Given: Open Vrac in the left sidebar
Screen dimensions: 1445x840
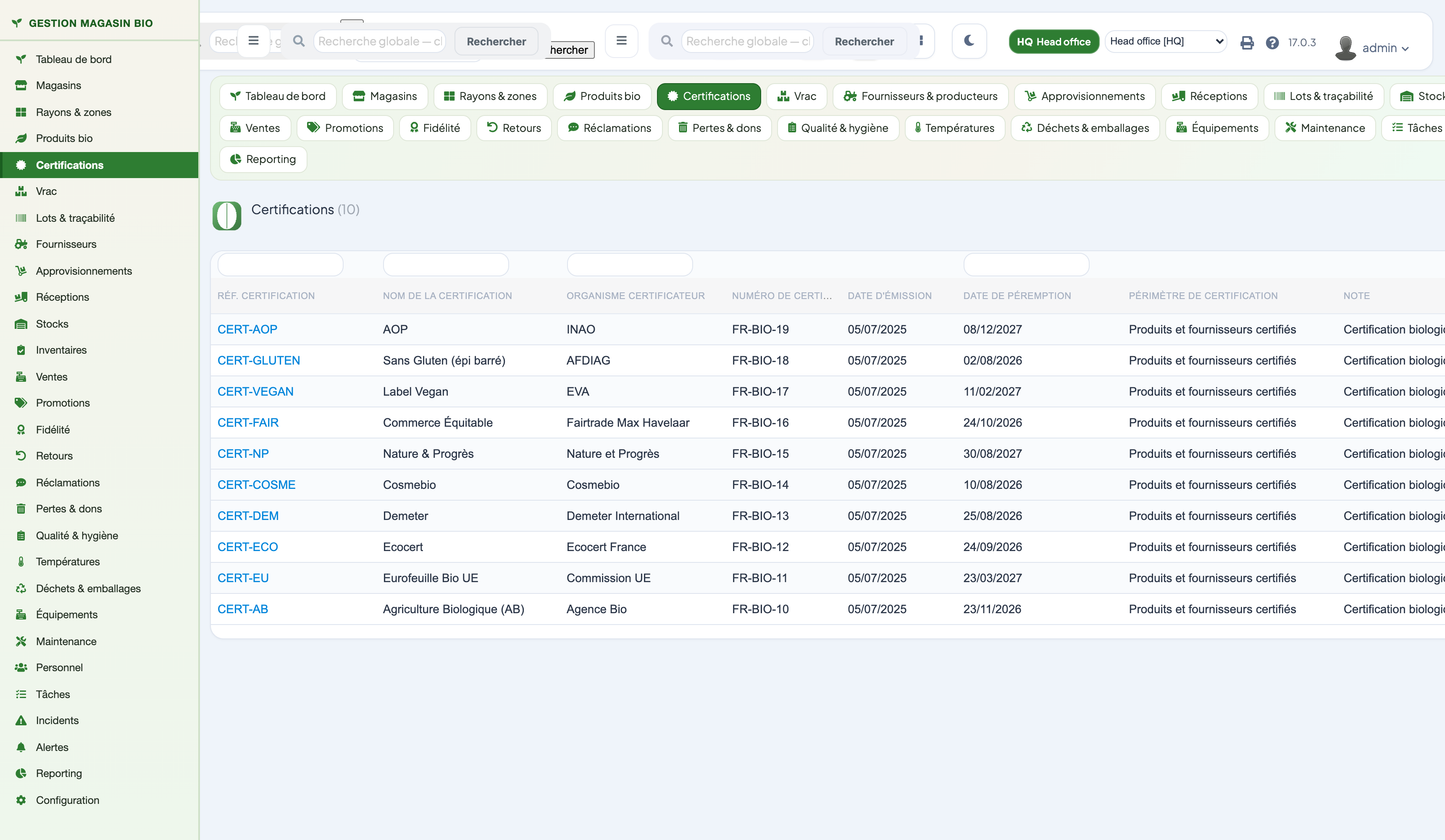Looking at the screenshot, I should click(99, 191).
